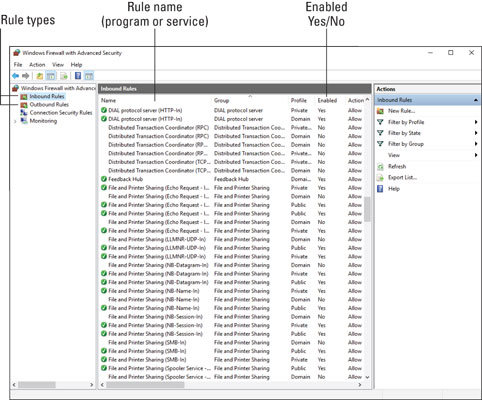This screenshot has height=400, width=482.
Task: Select Inbound Rules in the tree
Action: [47, 96]
